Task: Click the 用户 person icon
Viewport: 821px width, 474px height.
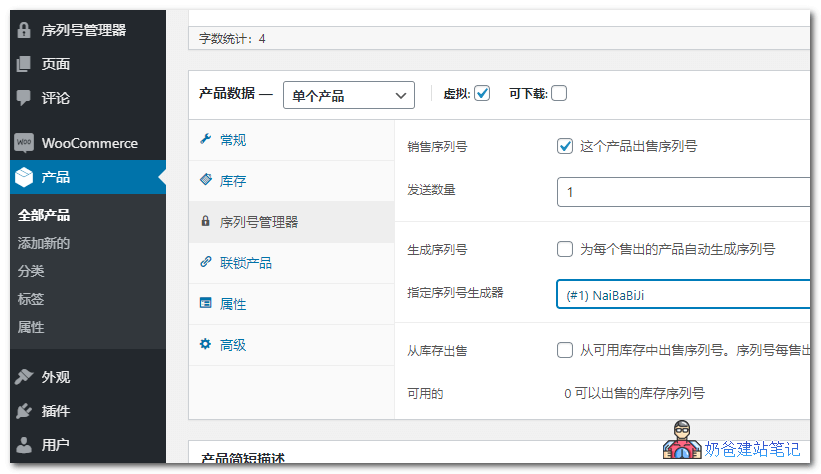Action: [24, 445]
